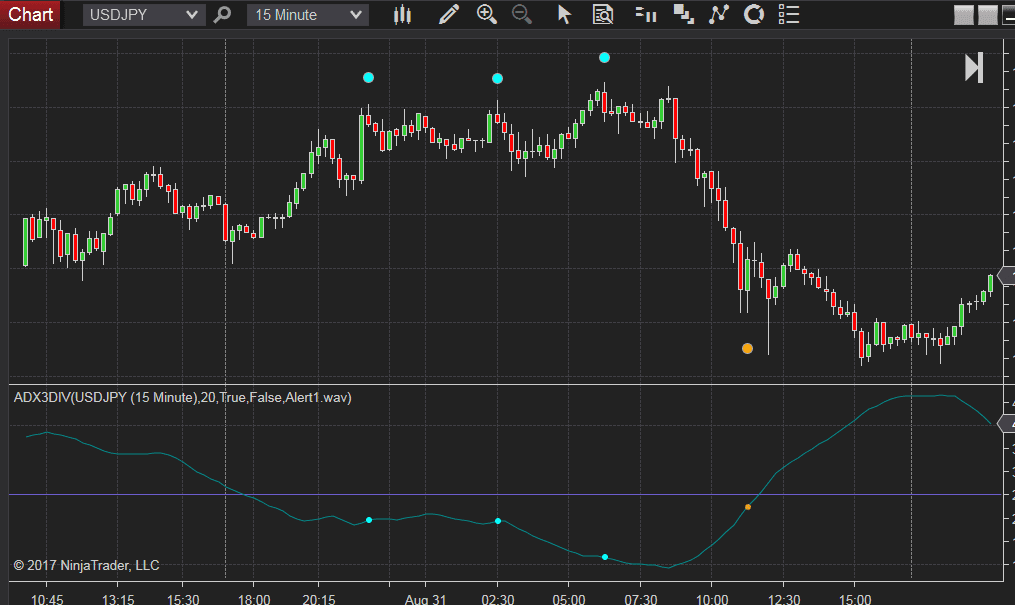Click the price markers toolbar icon
The width and height of the screenshot is (1015, 605).
point(643,14)
